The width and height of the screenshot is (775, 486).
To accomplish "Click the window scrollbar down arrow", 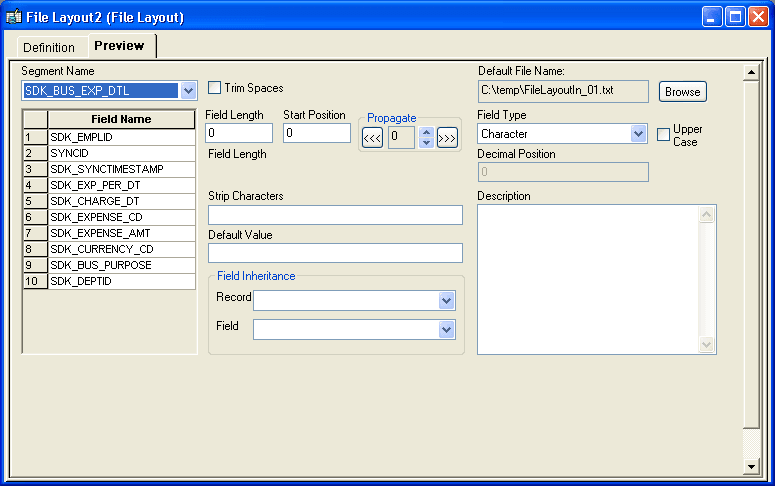I will click(x=751, y=466).
